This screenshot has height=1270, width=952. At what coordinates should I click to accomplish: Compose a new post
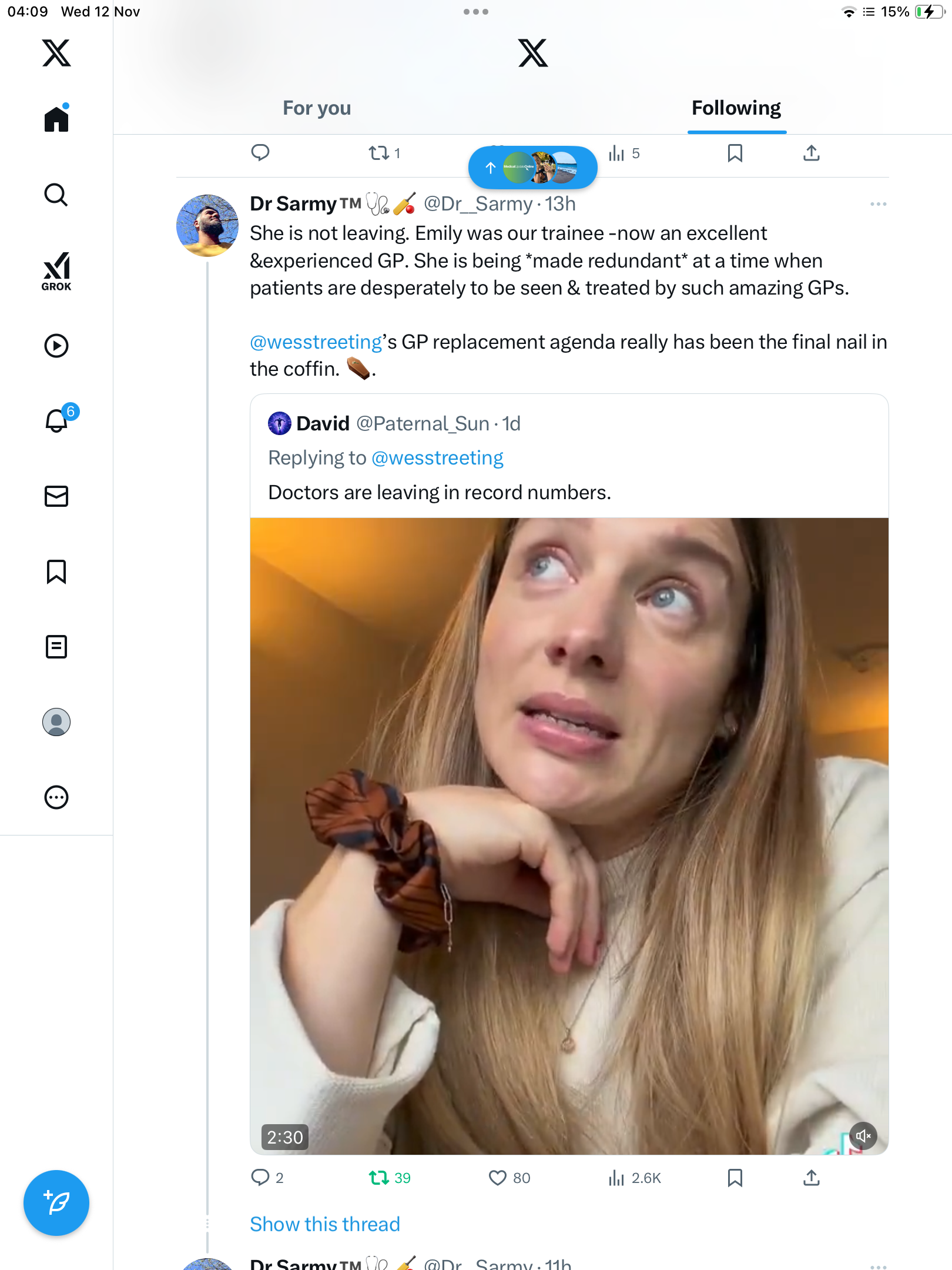tap(56, 1203)
